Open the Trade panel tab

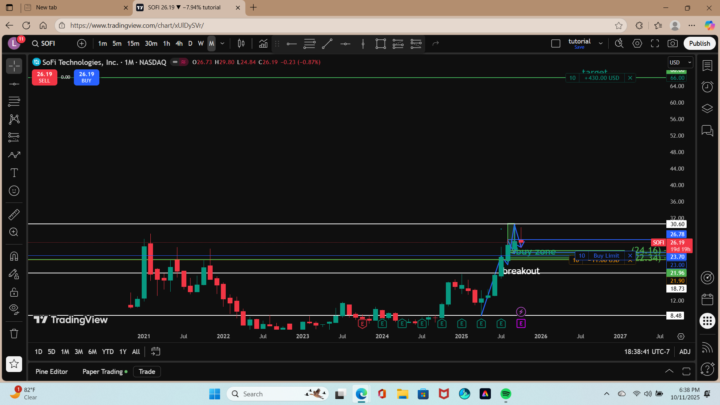147,371
